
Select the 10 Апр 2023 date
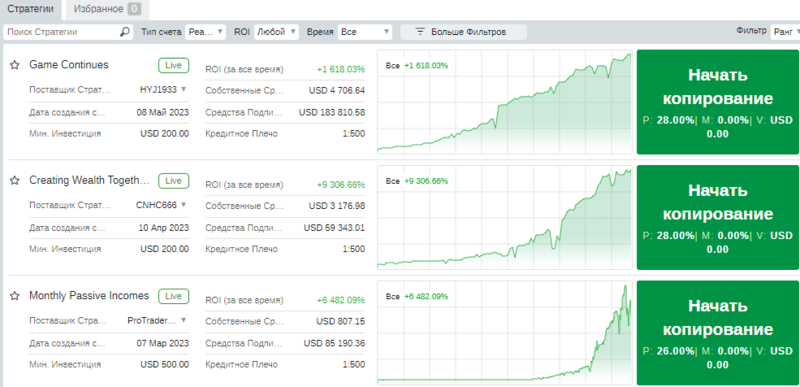[x=163, y=227]
